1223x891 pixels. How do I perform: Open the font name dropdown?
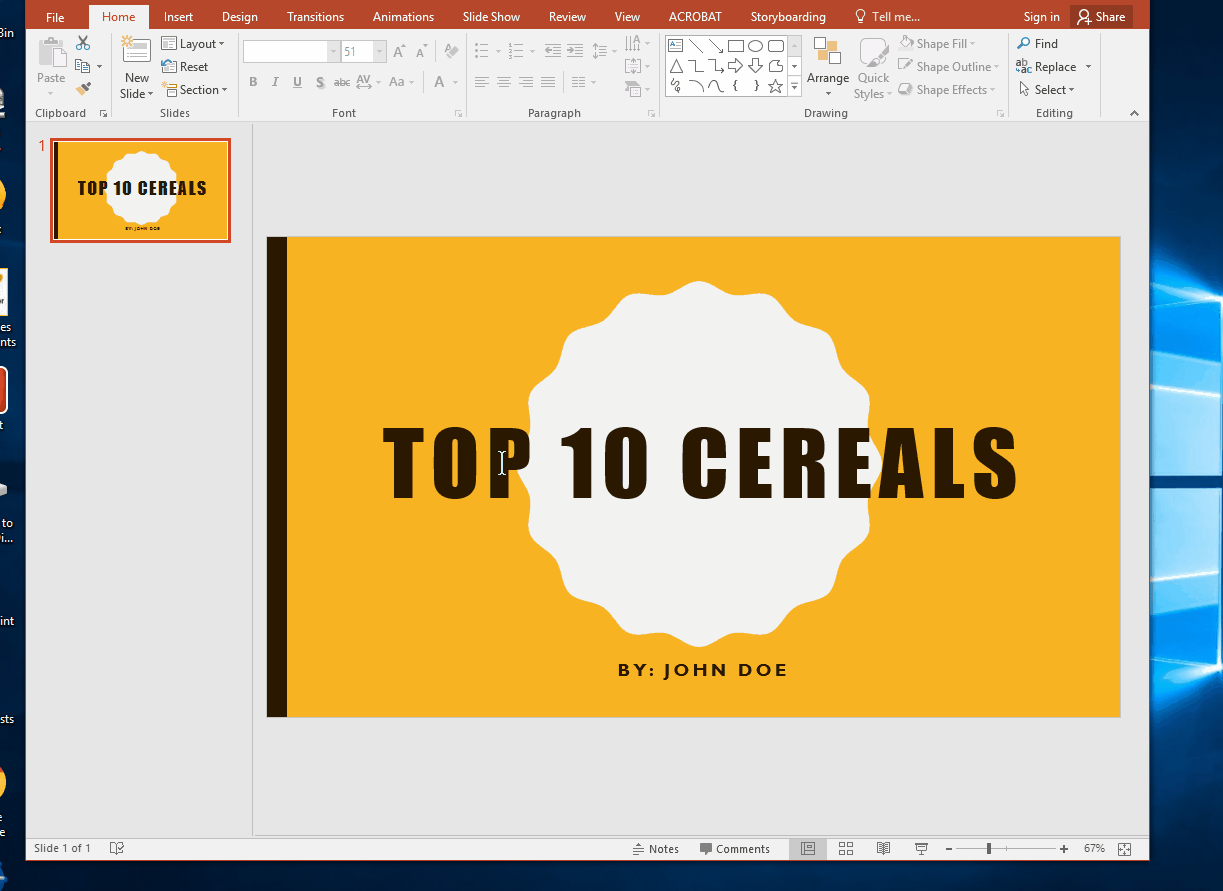click(x=333, y=51)
